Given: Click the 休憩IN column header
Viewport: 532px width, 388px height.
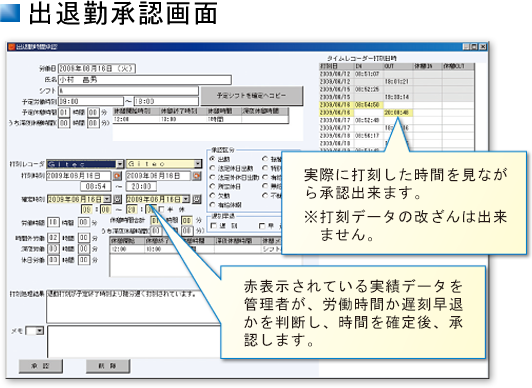Looking at the screenshot, I should pos(427,66).
